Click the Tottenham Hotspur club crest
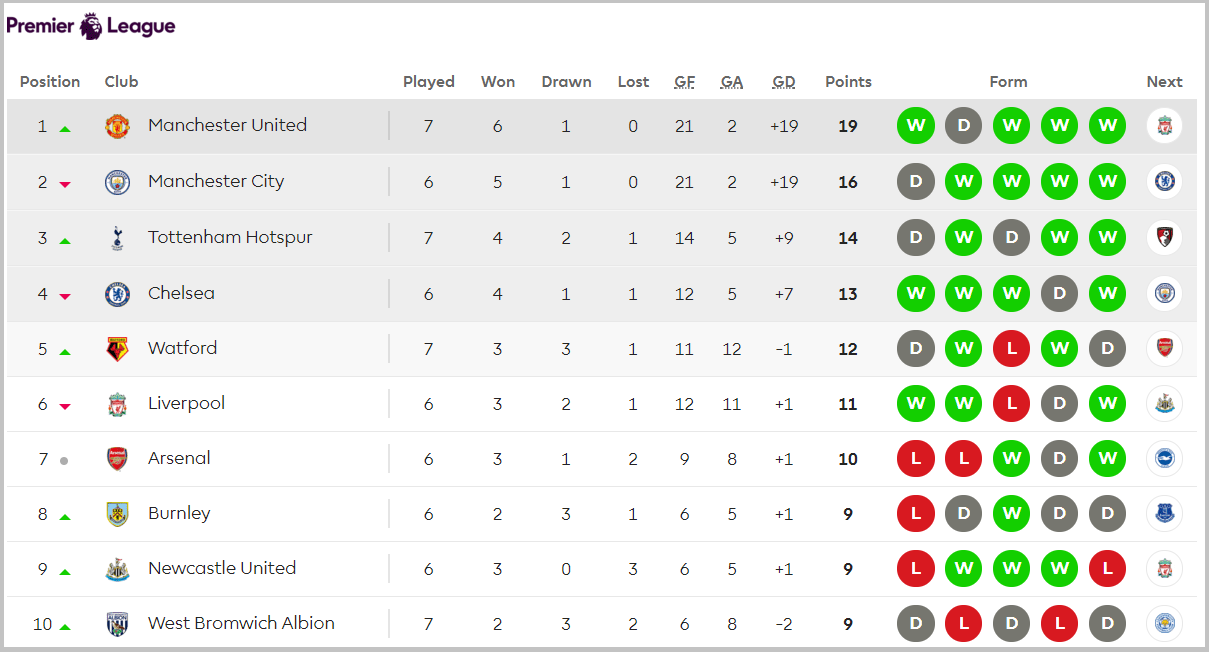The width and height of the screenshot is (1209, 652). tap(118, 238)
